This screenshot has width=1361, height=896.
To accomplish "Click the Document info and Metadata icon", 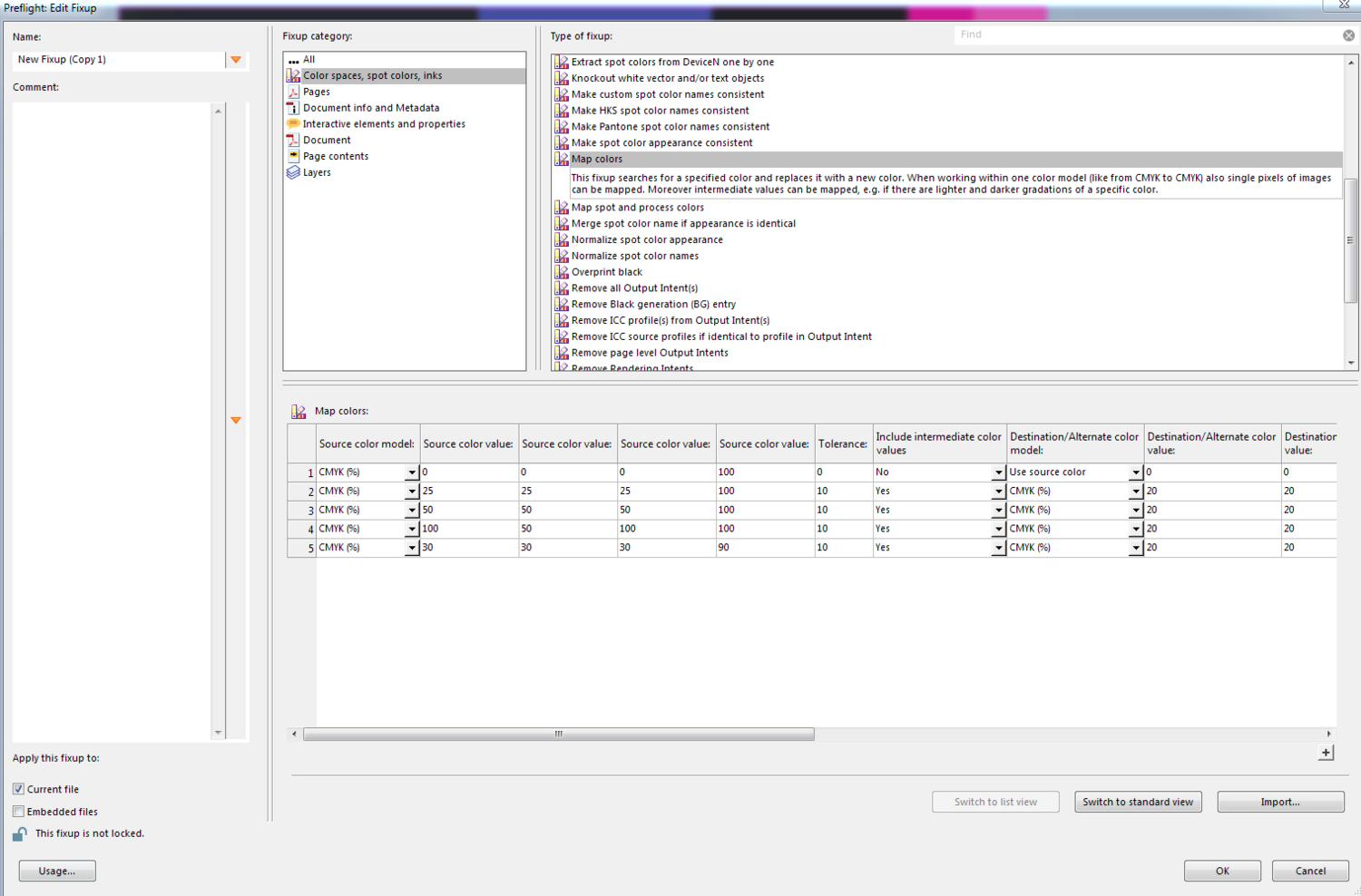I will [293, 108].
